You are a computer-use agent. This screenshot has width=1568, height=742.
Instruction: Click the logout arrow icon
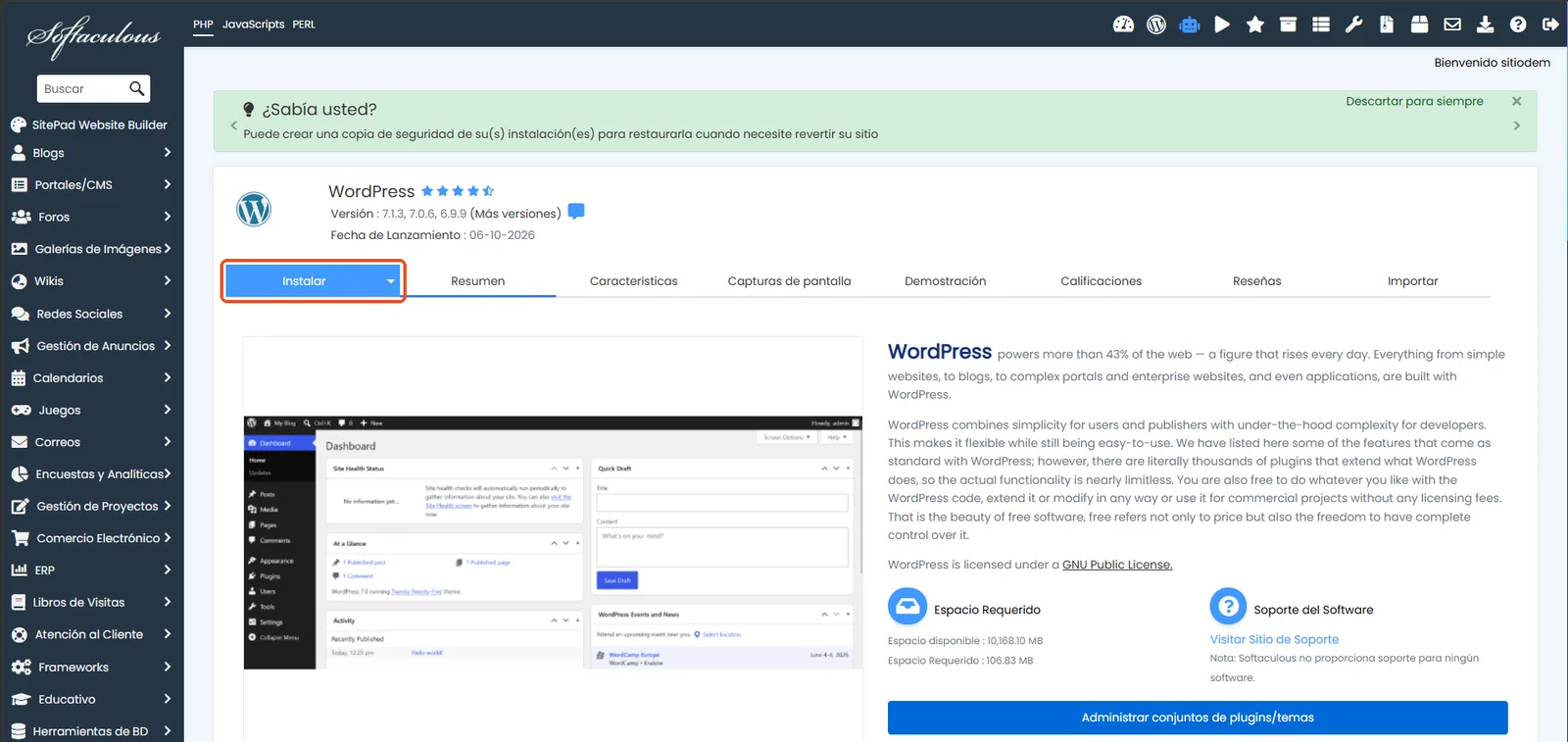pyautogui.click(x=1550, y=25)
